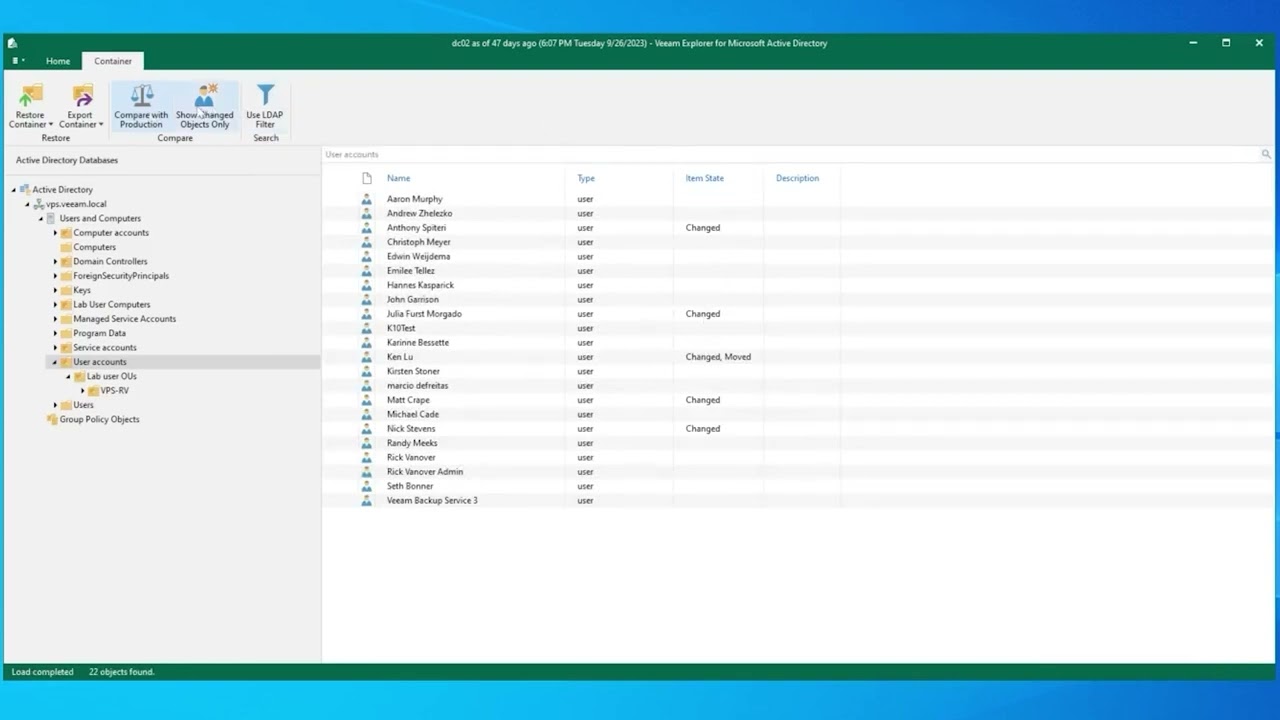Expand the Lab User Computers folder
The width and height of the screenshot is (1280, 720).
point(55,304)
